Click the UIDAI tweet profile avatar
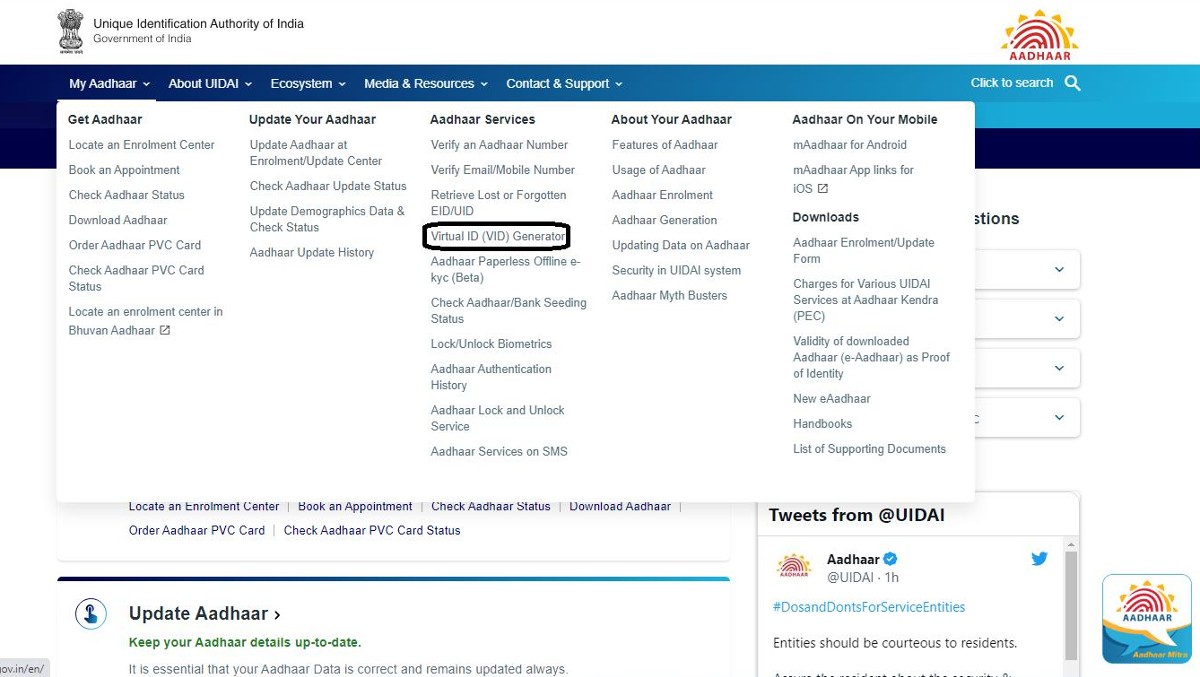Image resolution: width=1200 pixels, height=677 pixels. [794, 567]
